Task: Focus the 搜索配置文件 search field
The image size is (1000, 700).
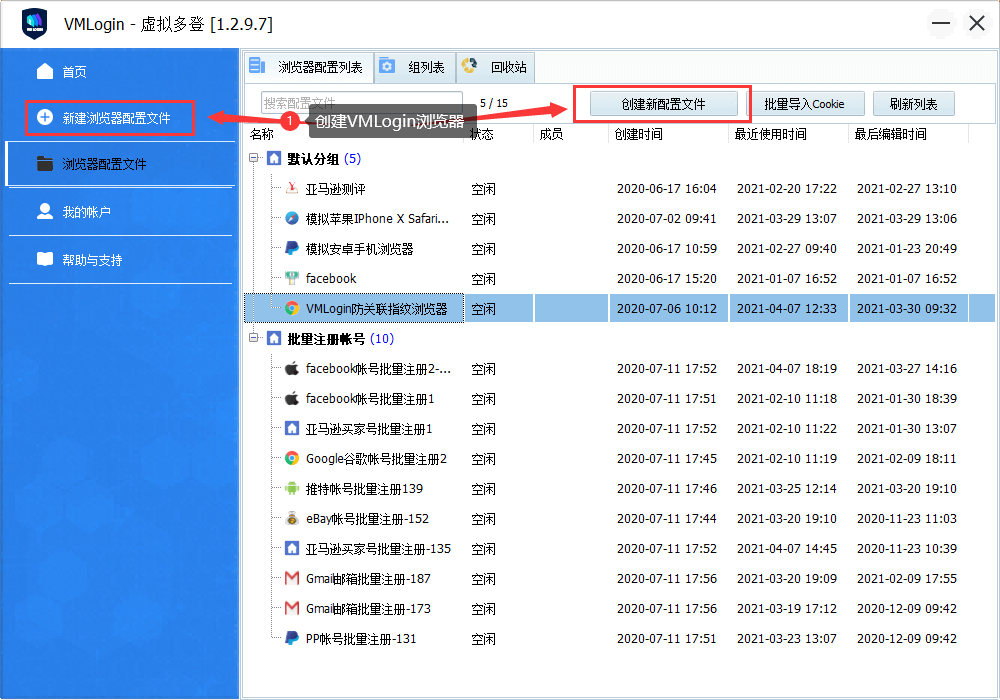Action: tap(362, 103)
